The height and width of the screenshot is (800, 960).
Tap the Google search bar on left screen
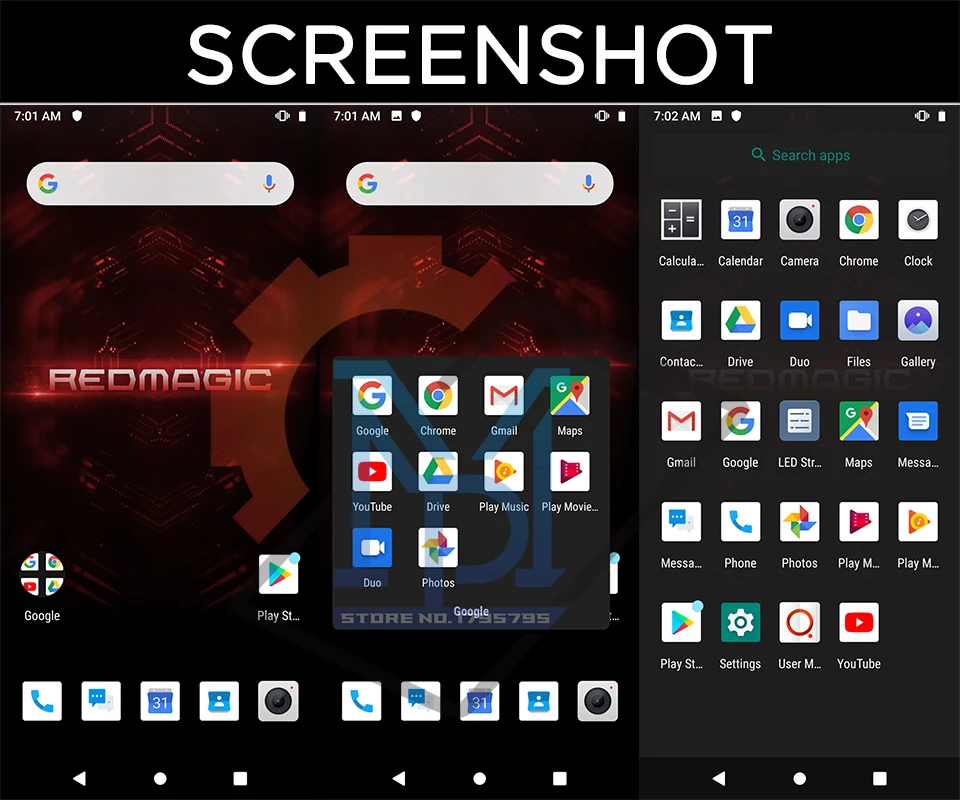pos(160,184)
